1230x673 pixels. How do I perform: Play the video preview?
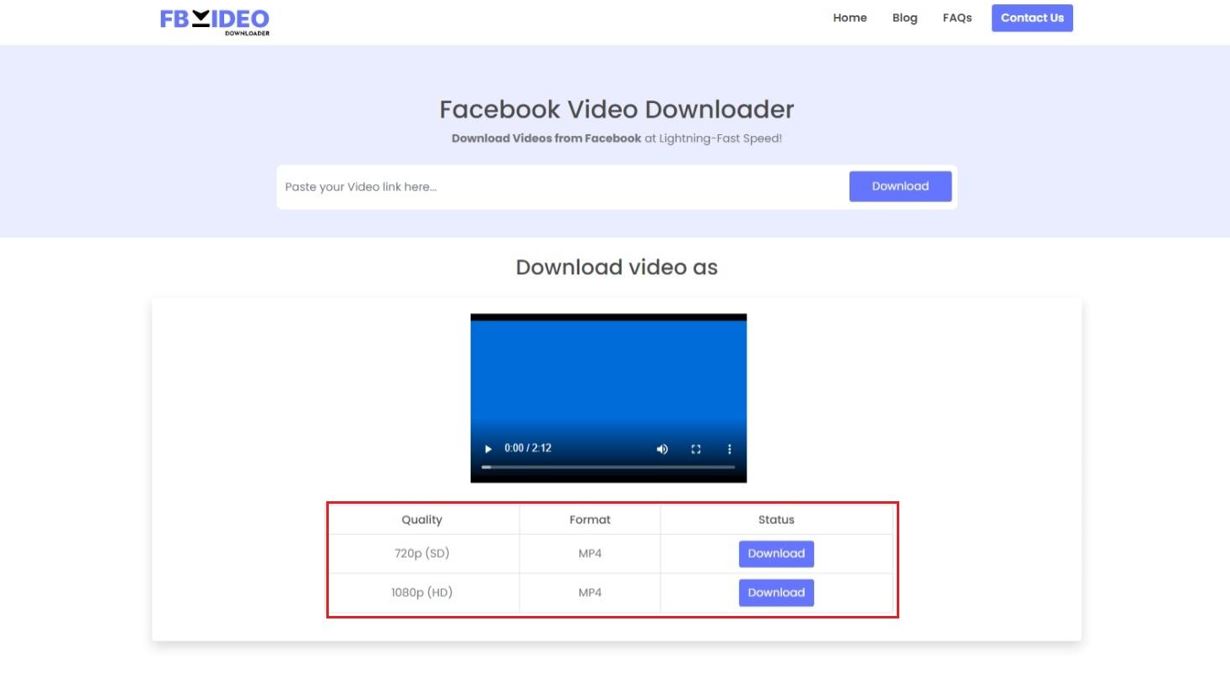(x=488, y=449)
